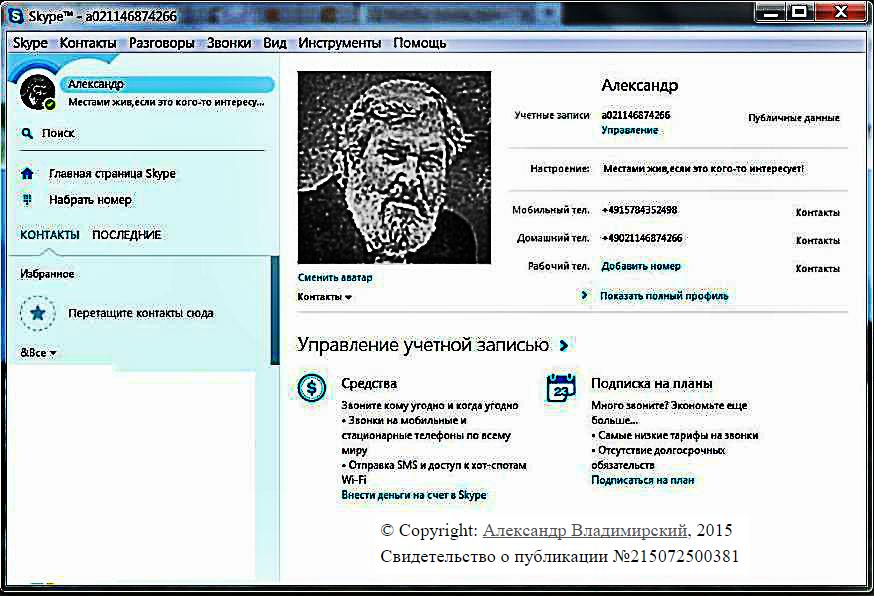Open Контакты visibility for work phone

coord(818,268)
